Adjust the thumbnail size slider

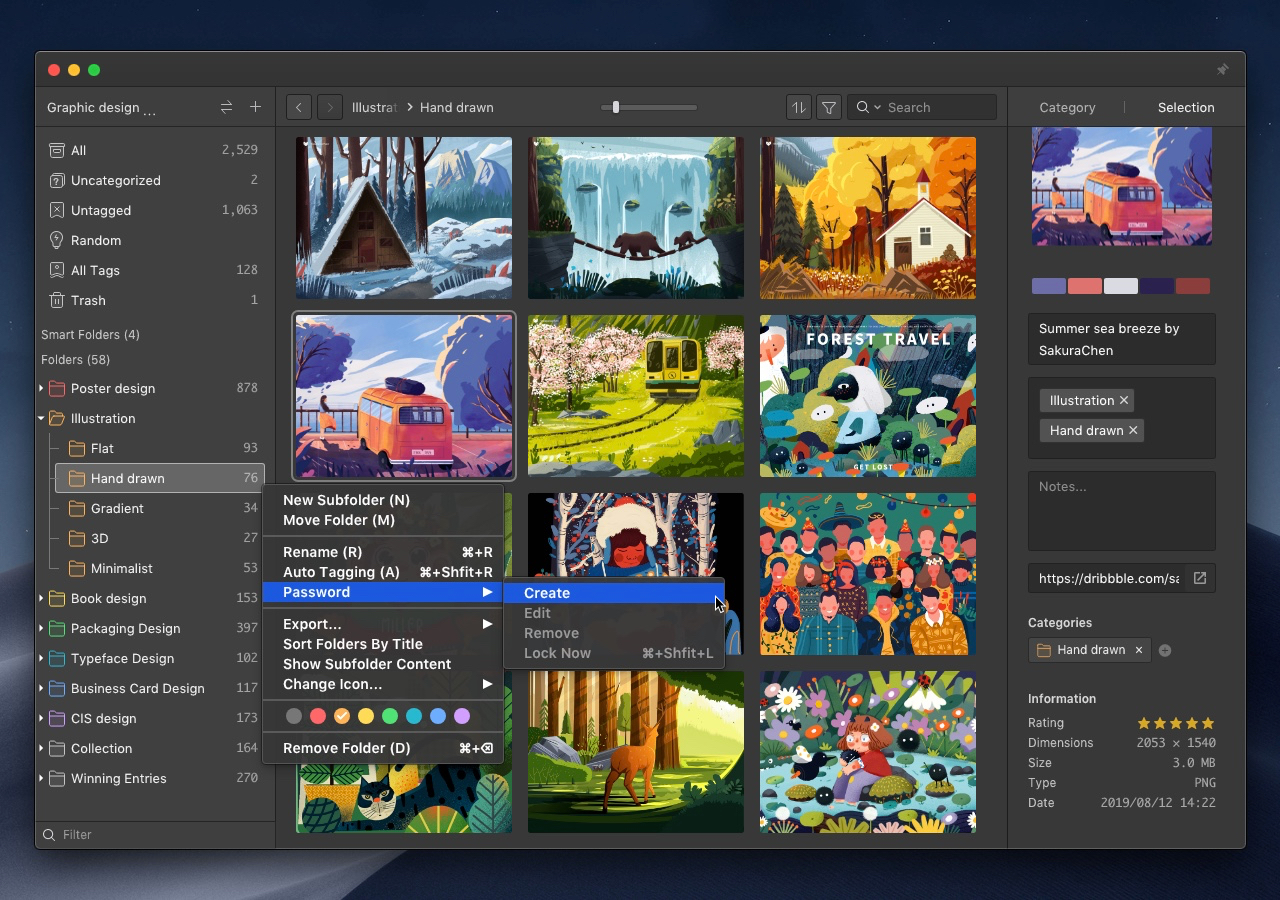(x=615, y=107)
